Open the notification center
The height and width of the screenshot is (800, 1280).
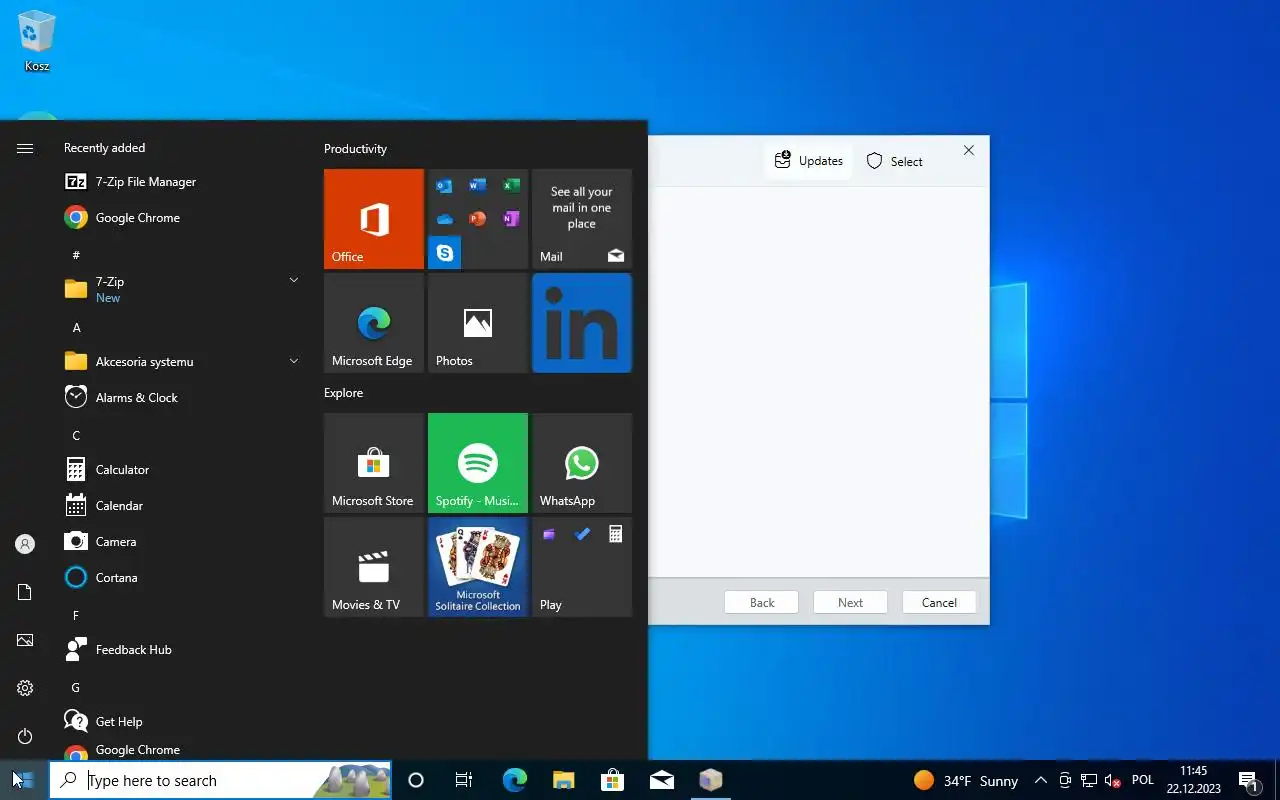point(1248,780)
